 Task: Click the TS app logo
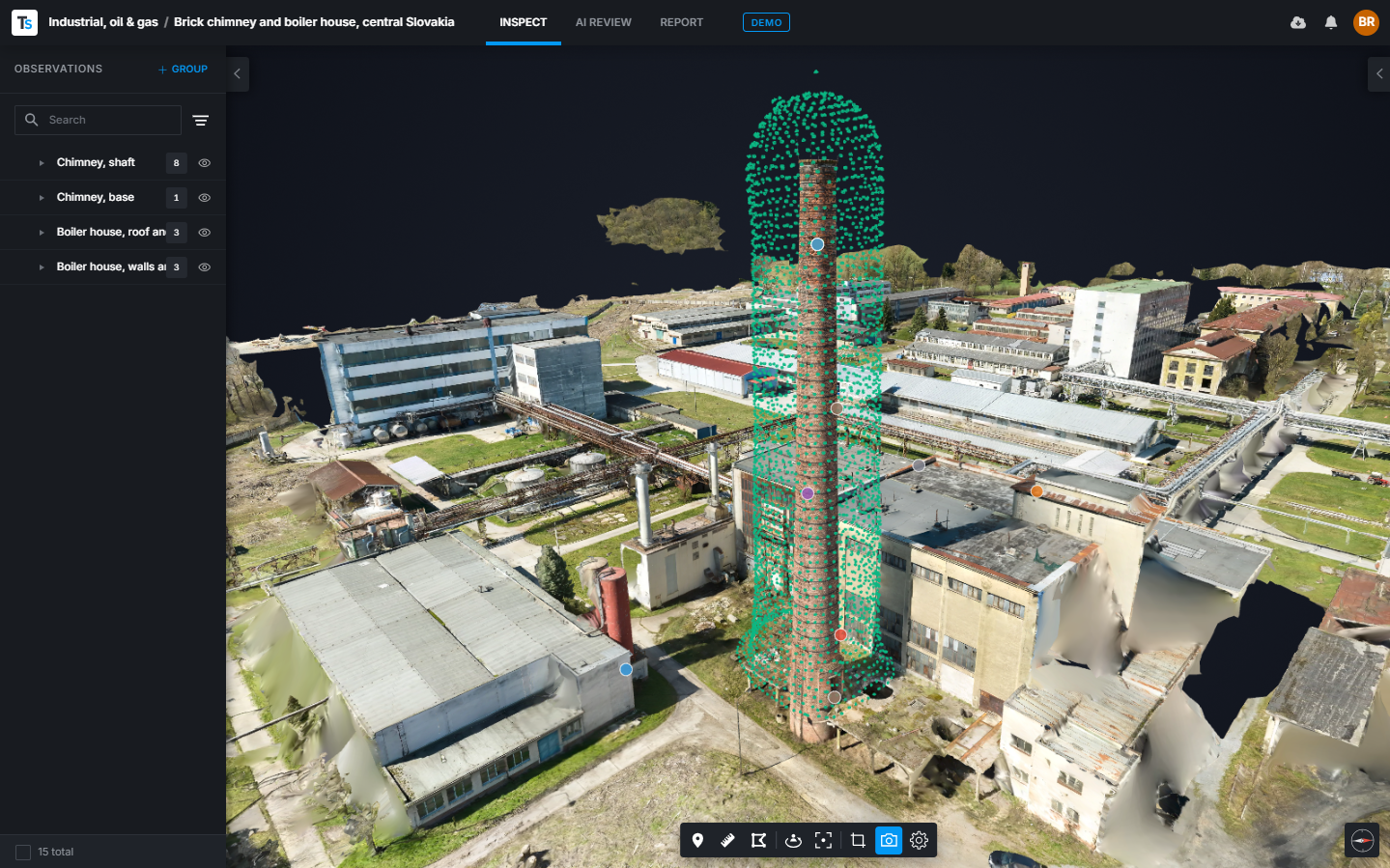click(24, 22)
